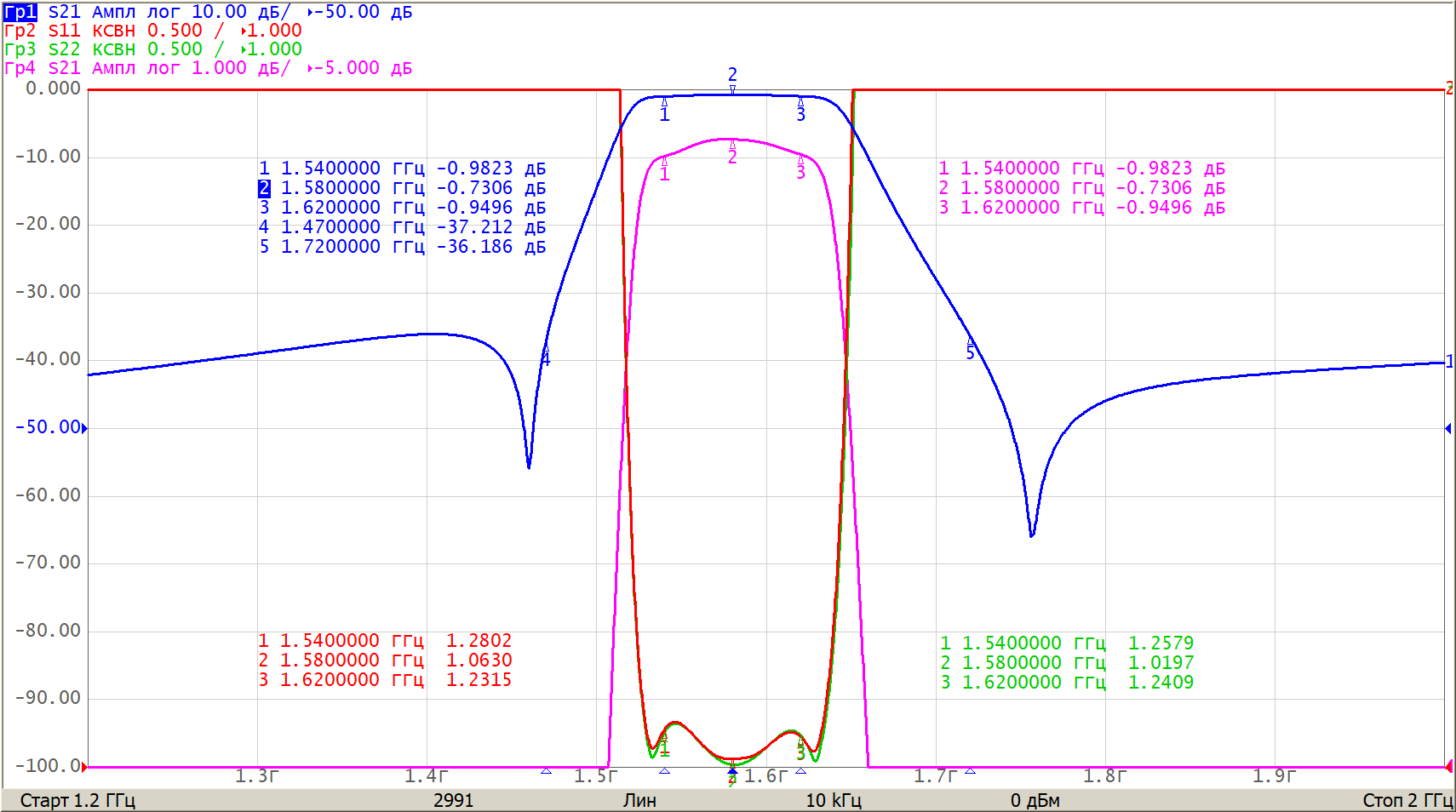This screenshot has height=812, width=1456.
Task: Click the 2991 points count in status bar
Action: (x=453, y=800)
